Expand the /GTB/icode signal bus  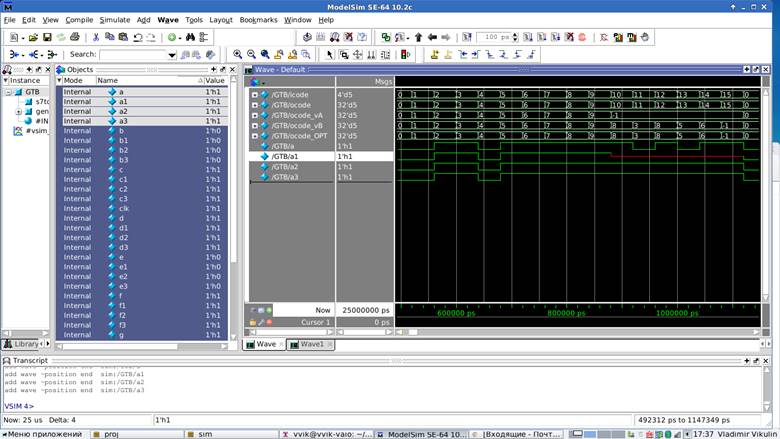coord(254,95)
